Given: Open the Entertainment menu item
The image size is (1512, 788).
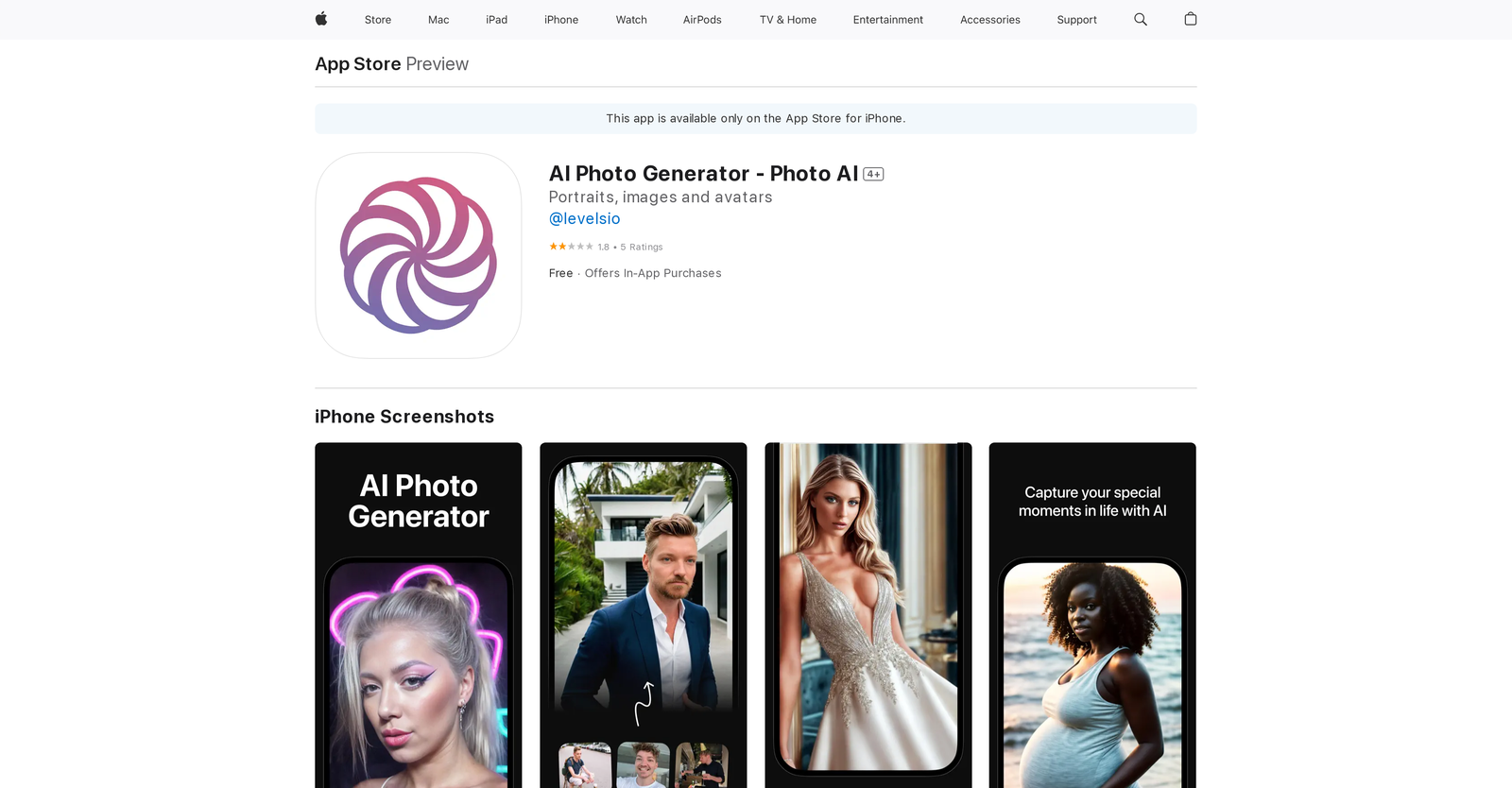Looking at the screenshot, I should (x=888, y=20).
